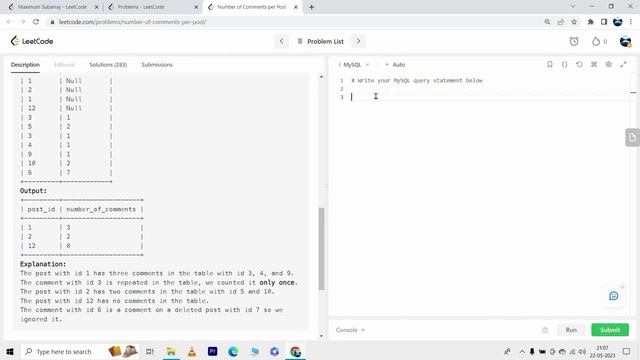The height and width of the screenshot is (360, 640).
Task: Click the Chrome taskbar icon
Action: pyautogui.click(x=296, y=351)
